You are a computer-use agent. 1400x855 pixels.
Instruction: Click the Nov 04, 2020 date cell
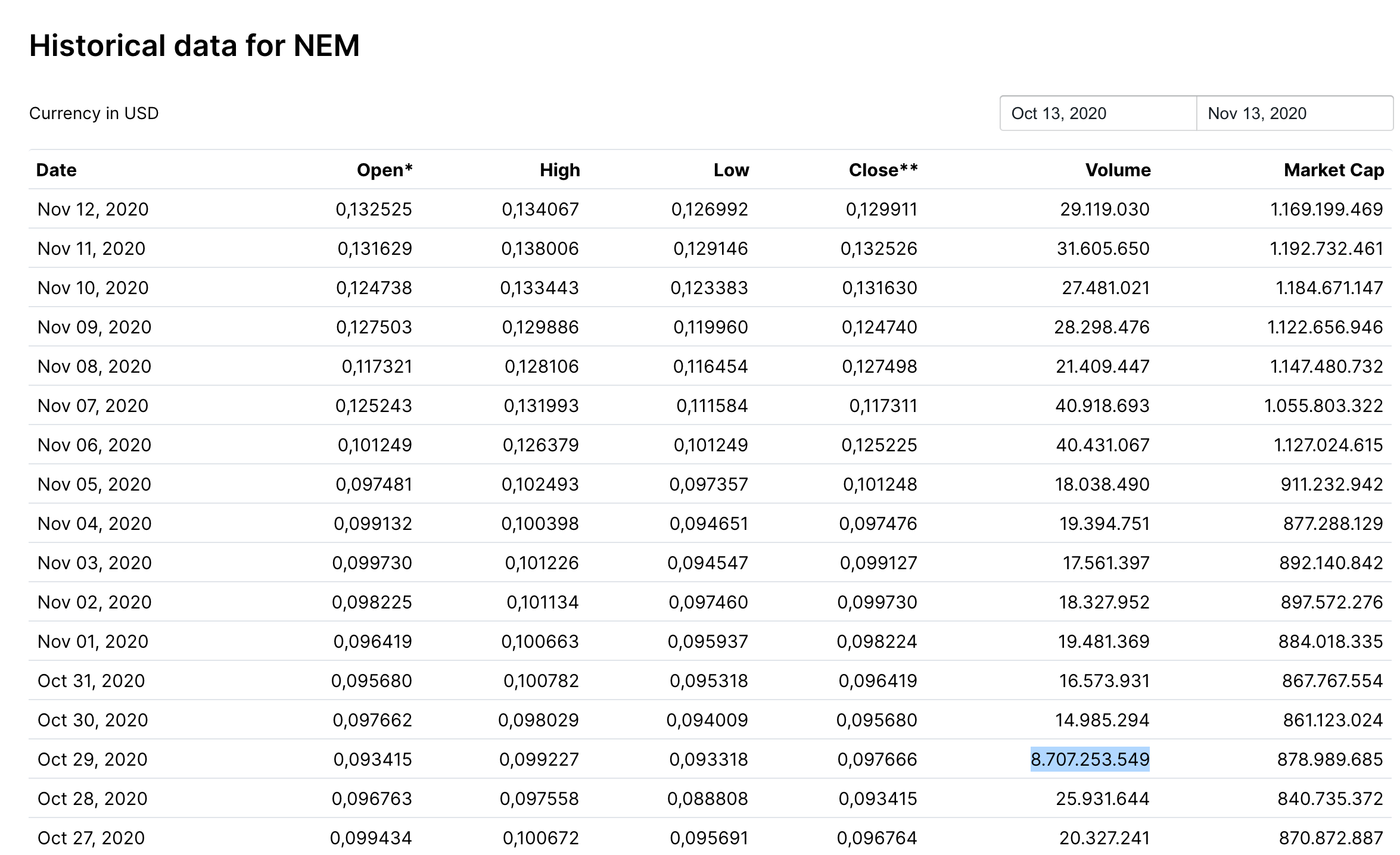94,524
